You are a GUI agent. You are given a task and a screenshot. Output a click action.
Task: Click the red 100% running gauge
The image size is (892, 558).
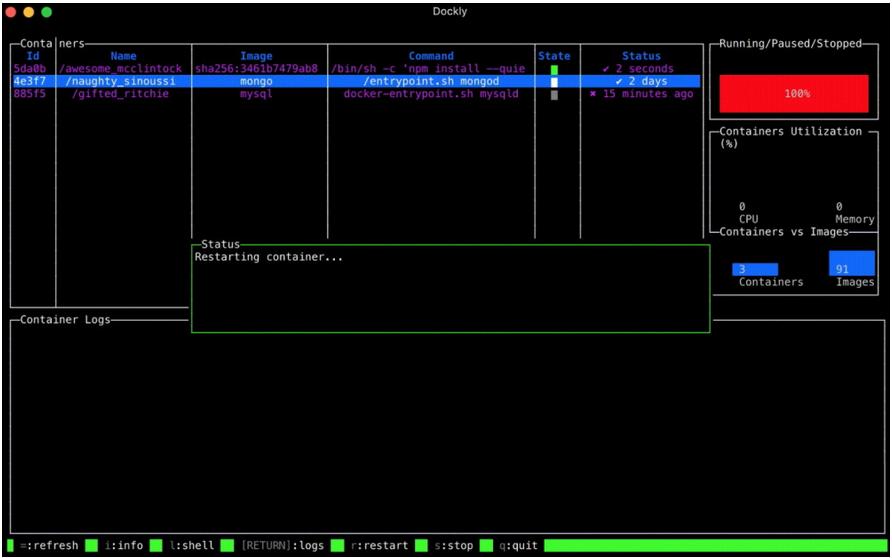tap(796, 93)
